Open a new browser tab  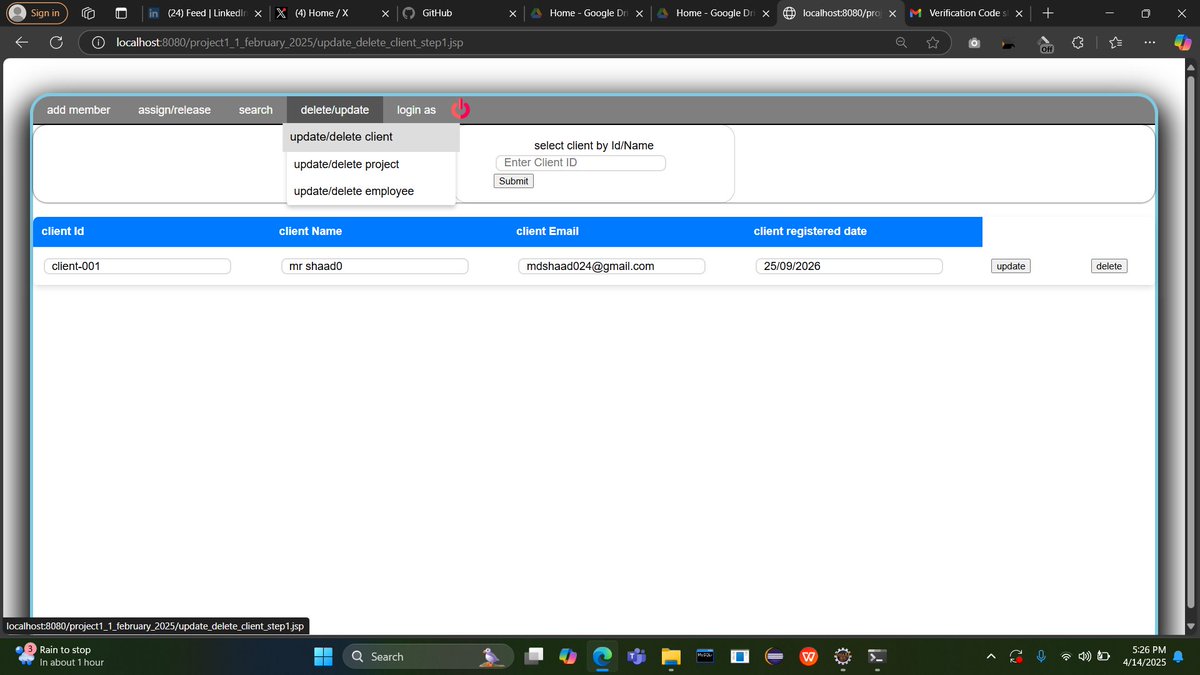coord(1047,13)
